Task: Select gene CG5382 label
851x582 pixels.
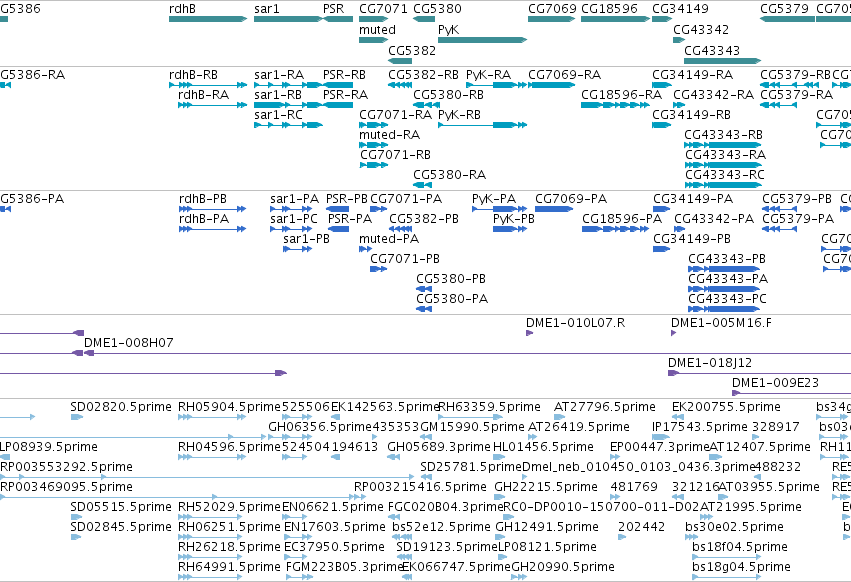Action: pyautogui.click(x=412, y=50)
